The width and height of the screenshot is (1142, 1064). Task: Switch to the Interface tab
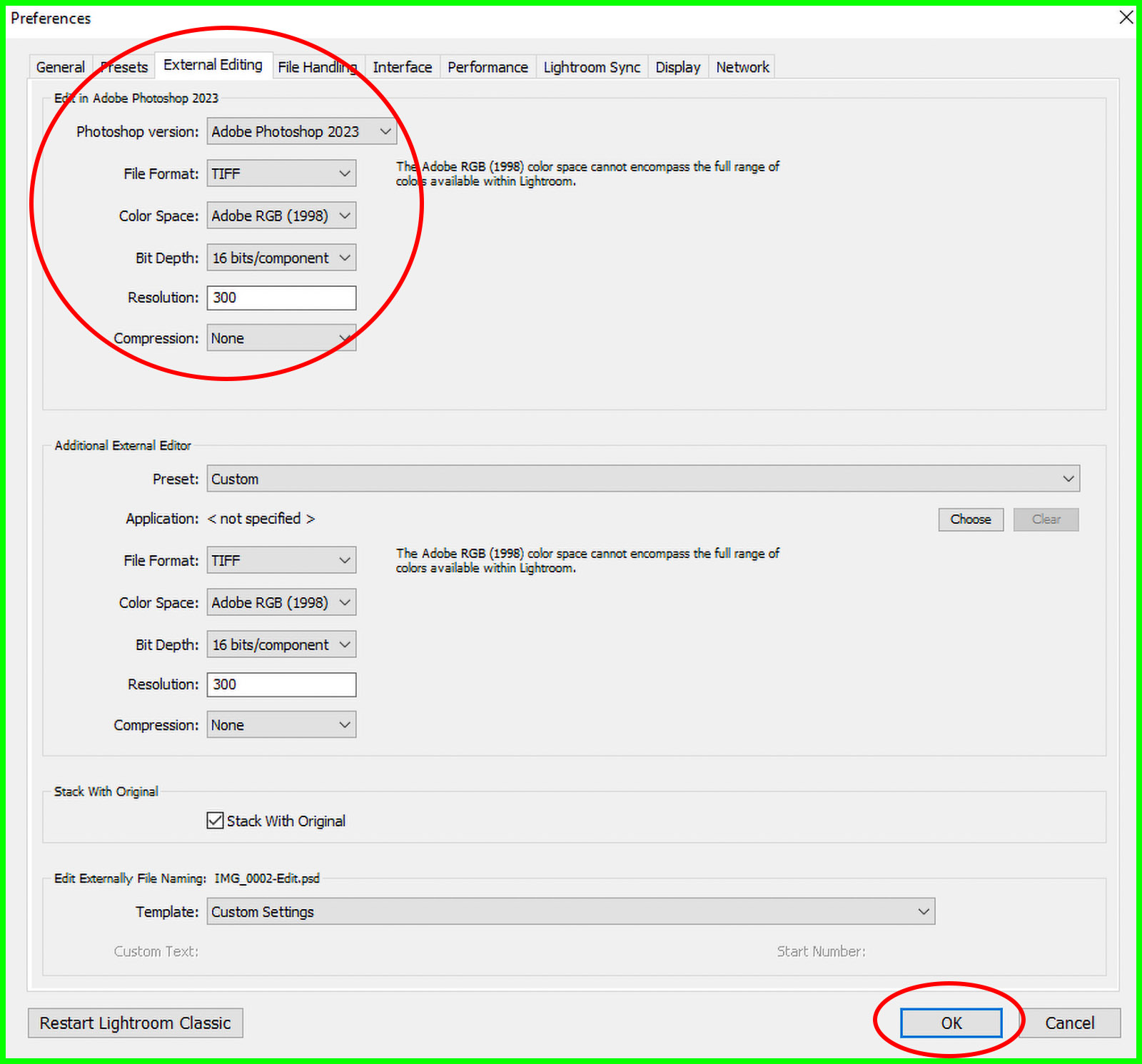coord(402,67)
